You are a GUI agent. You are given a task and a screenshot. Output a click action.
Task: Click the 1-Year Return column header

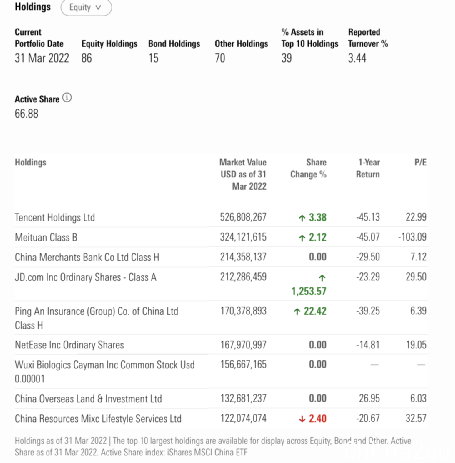(368, 168)
